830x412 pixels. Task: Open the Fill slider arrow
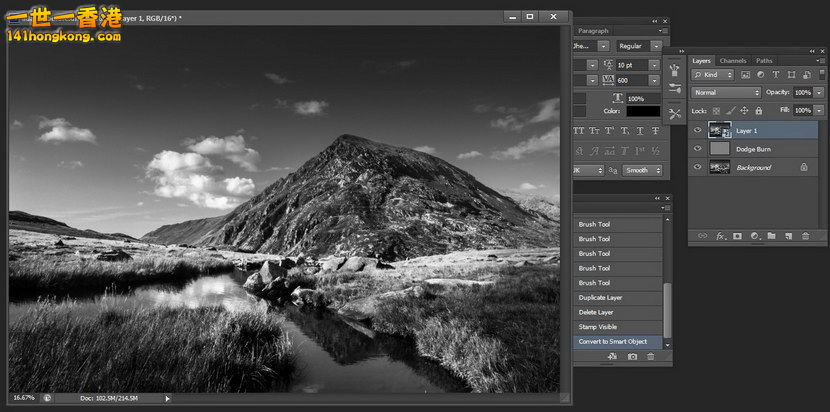tap(819, 110)
